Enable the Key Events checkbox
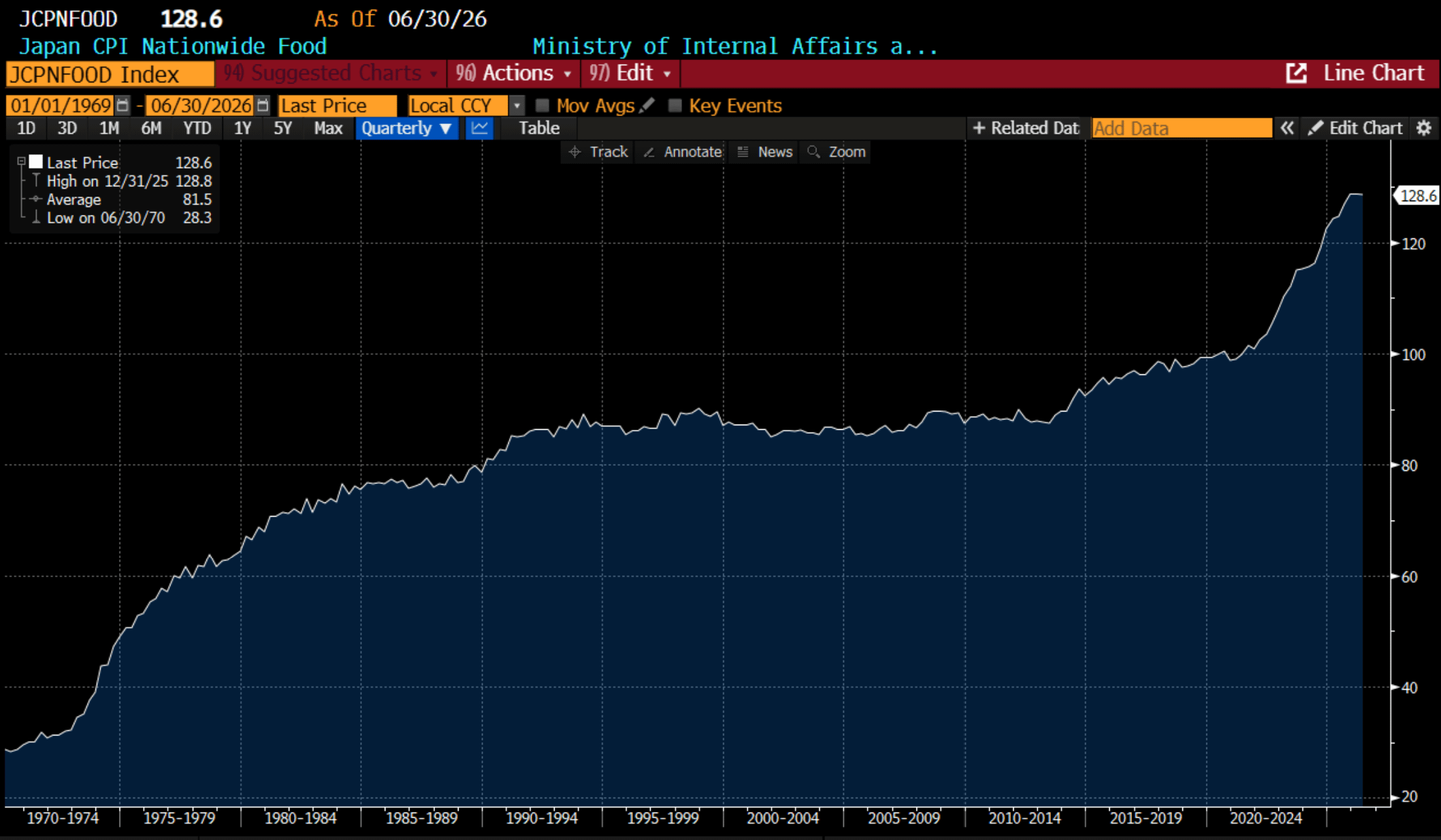This screenshot has height=840, width=1441. point(675,105)
